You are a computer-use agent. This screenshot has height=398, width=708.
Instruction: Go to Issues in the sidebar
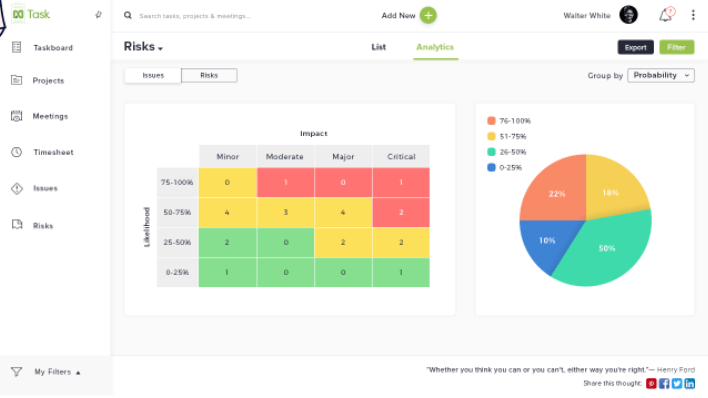[x=45, y=188]
